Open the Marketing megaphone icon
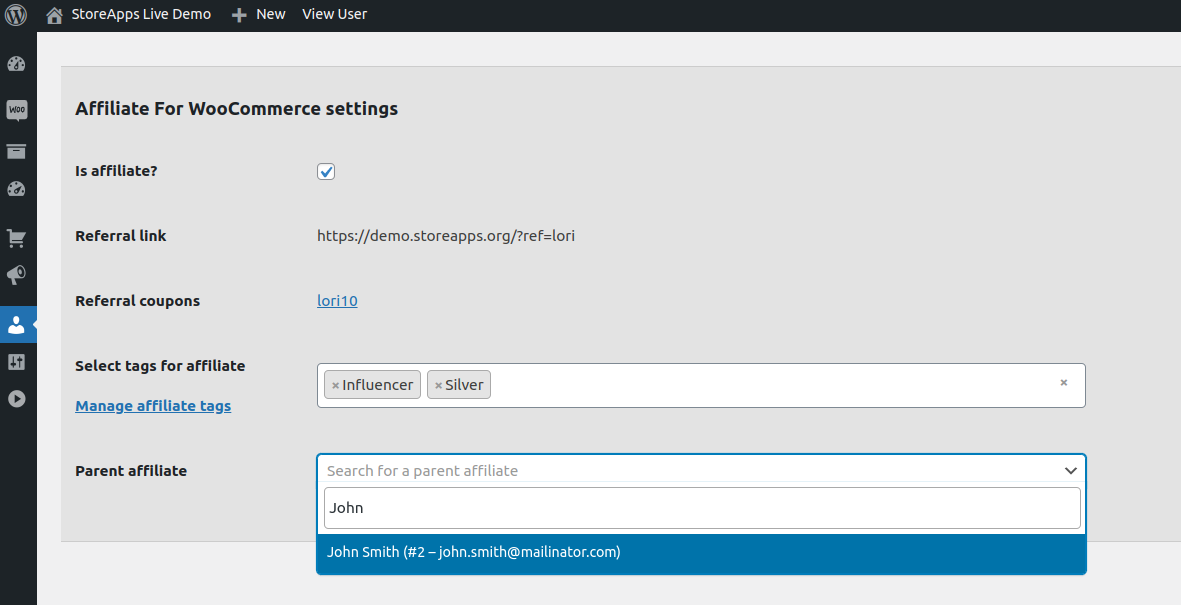1181x605 pixels. point(17,275)
